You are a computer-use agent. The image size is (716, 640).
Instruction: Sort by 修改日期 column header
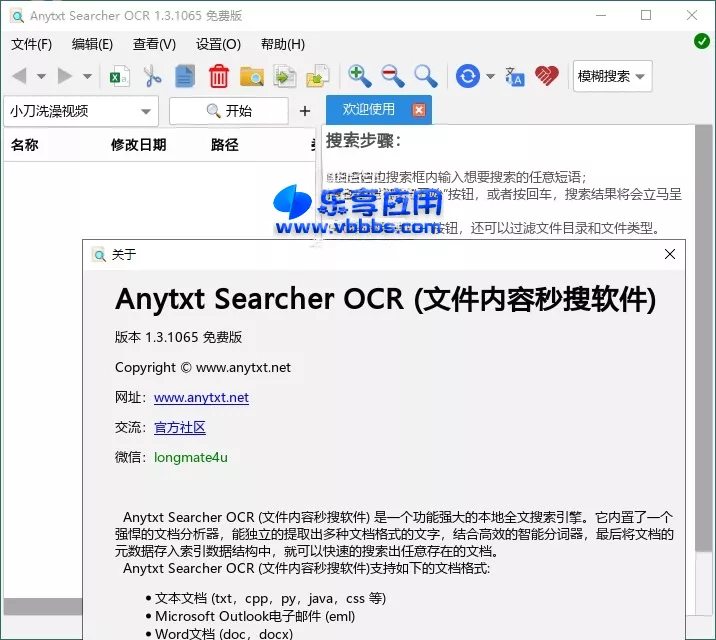138,145
